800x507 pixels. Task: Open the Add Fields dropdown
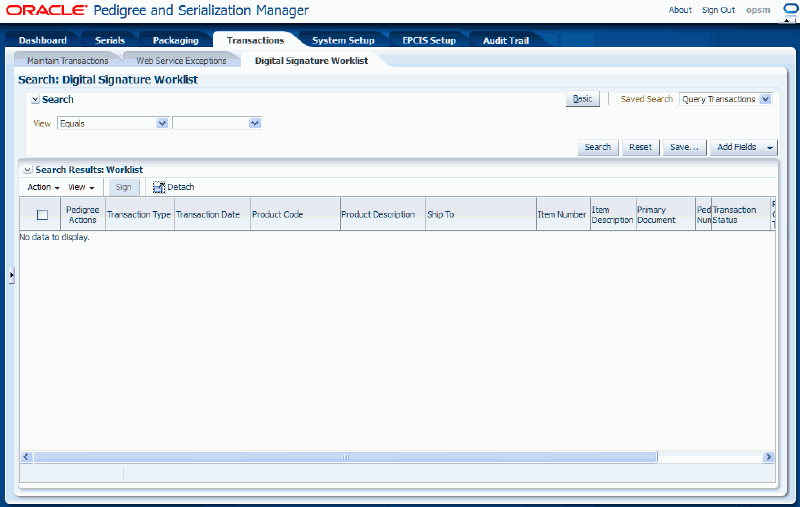coord(743,147)
